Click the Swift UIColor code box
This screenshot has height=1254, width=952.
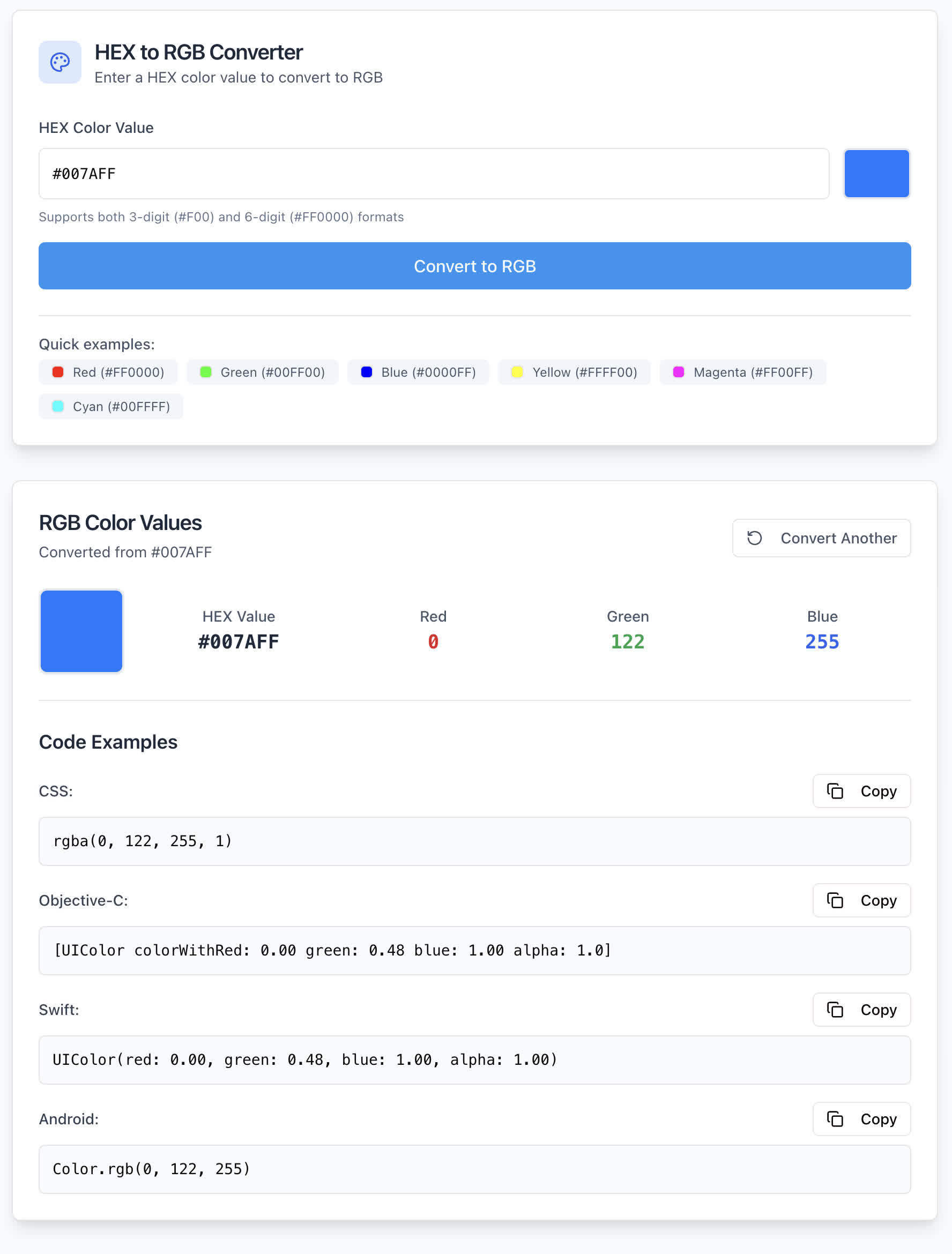(474, 1060)
